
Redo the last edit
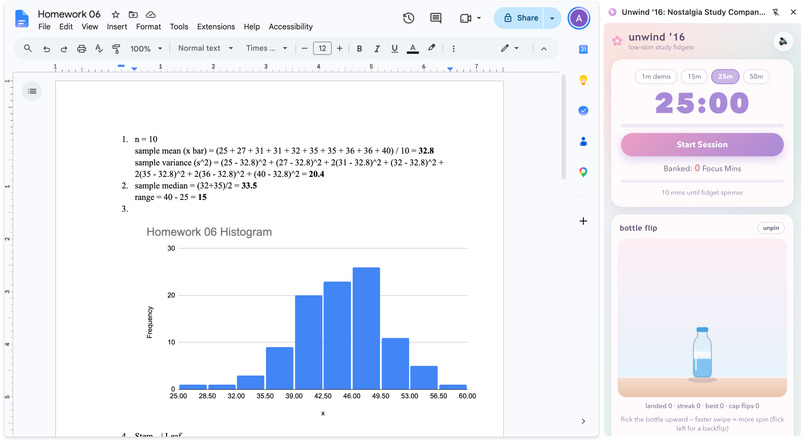tap(64, 49)
